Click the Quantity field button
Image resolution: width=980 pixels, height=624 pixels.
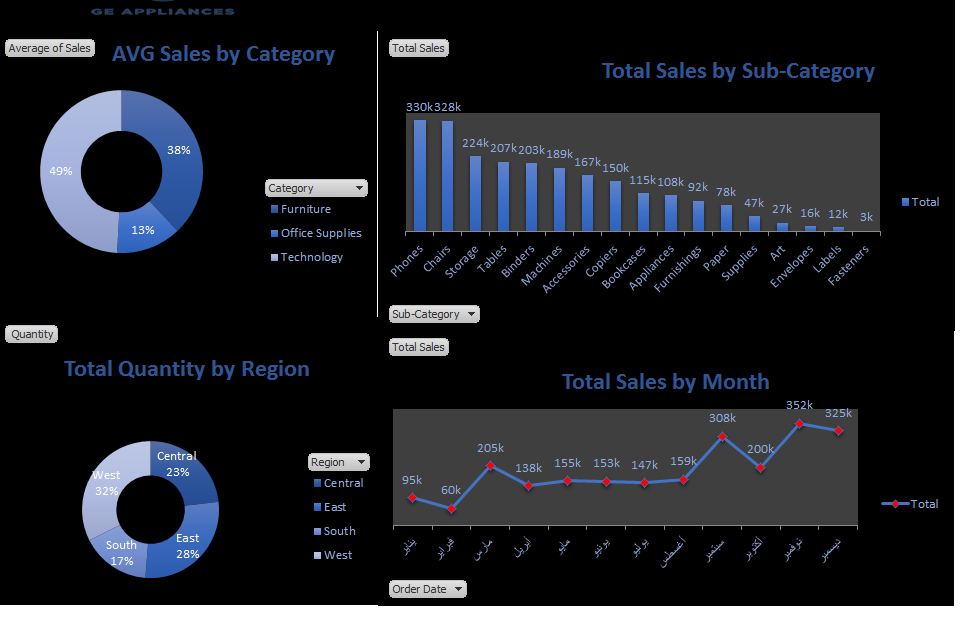tap(33, 334)
